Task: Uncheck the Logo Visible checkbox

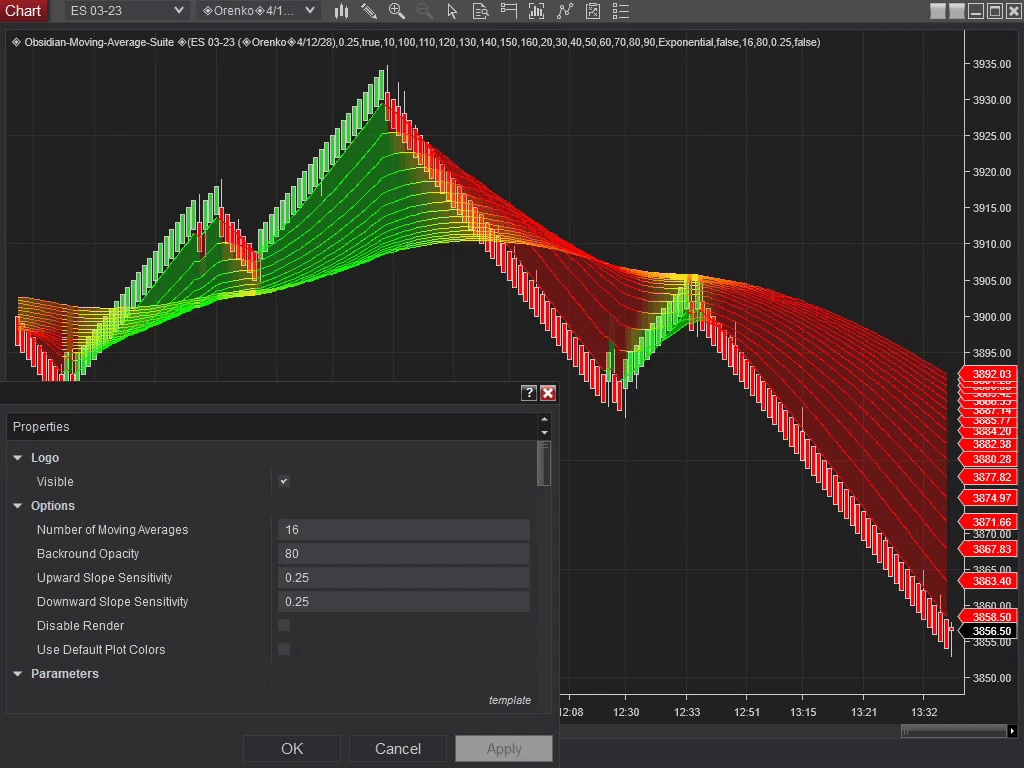Action: (x=283, y=481)
